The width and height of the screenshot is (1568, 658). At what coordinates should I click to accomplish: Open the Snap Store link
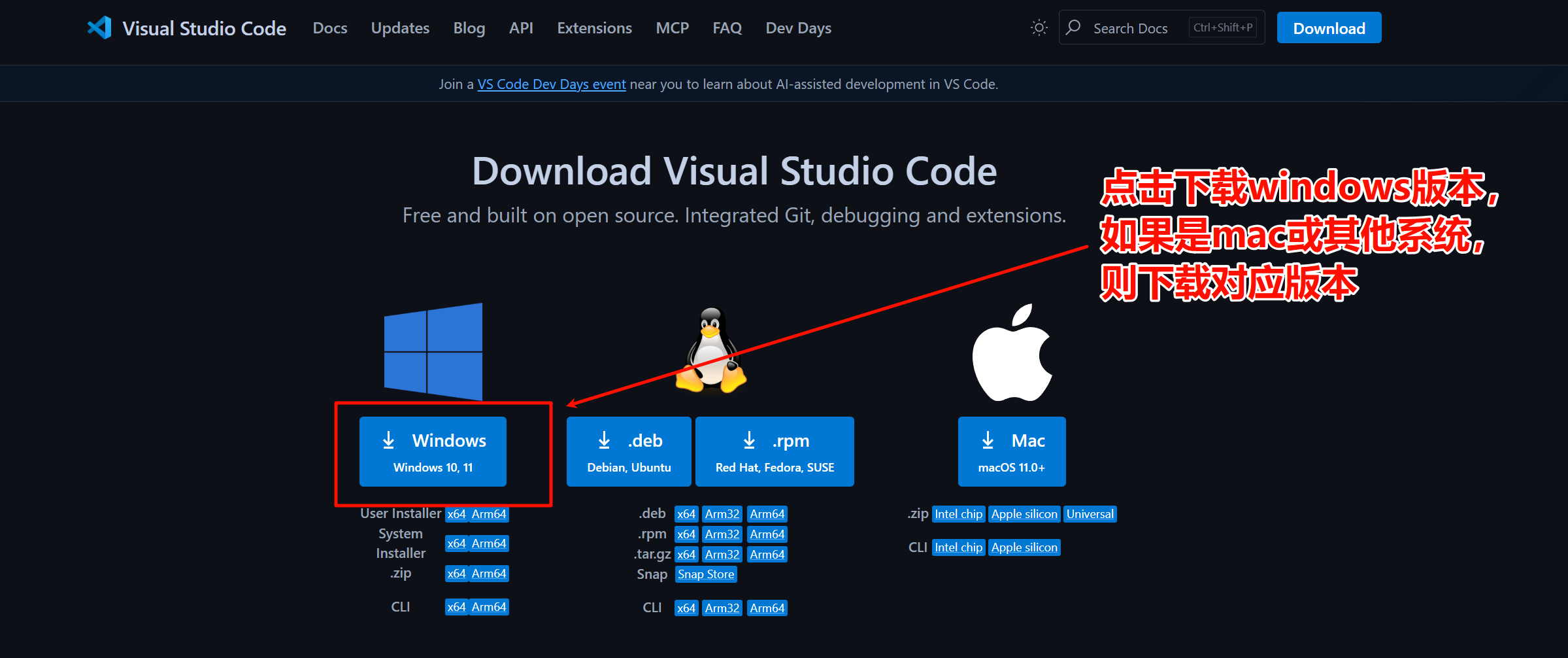[706, 574]
